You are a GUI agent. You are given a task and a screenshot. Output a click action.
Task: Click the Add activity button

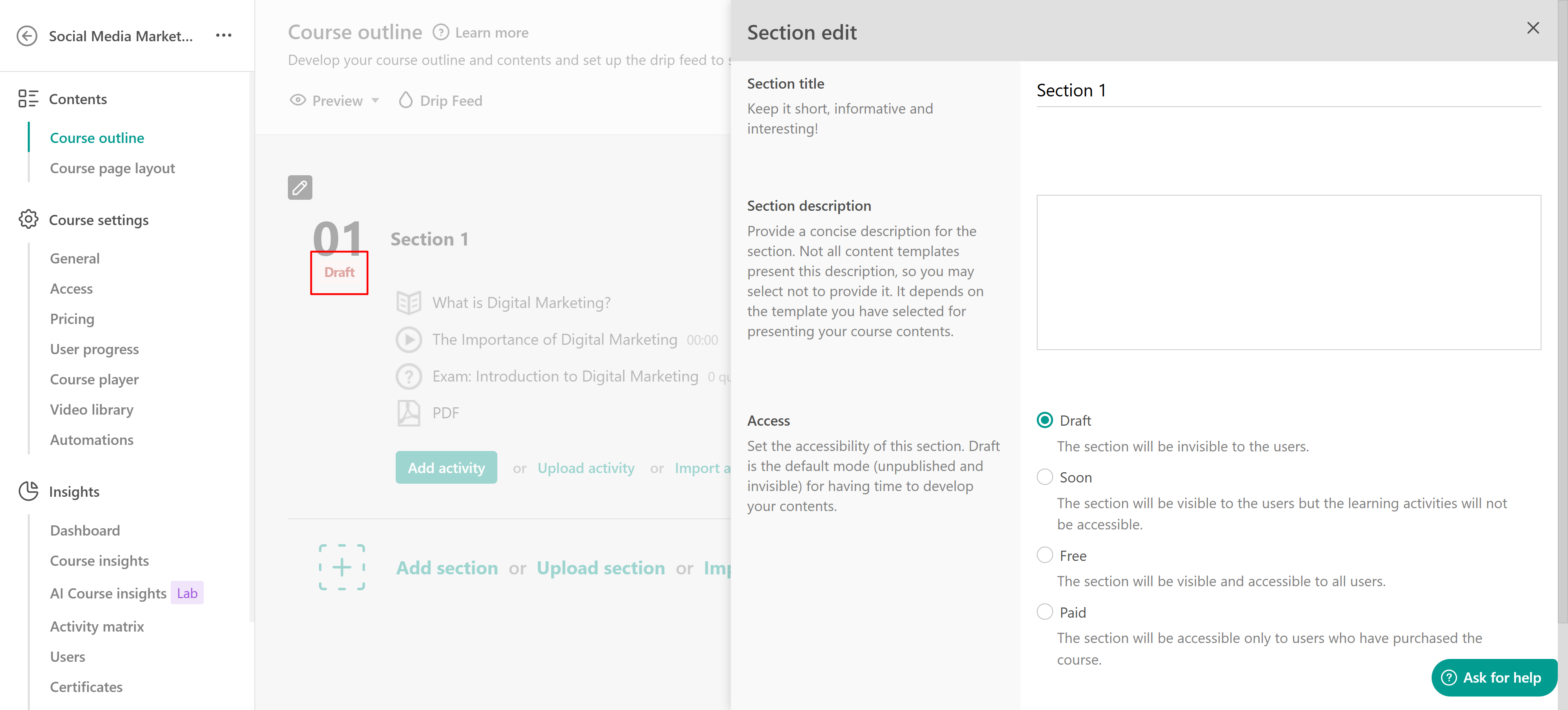pyautogui.click(x=446, y=468)
